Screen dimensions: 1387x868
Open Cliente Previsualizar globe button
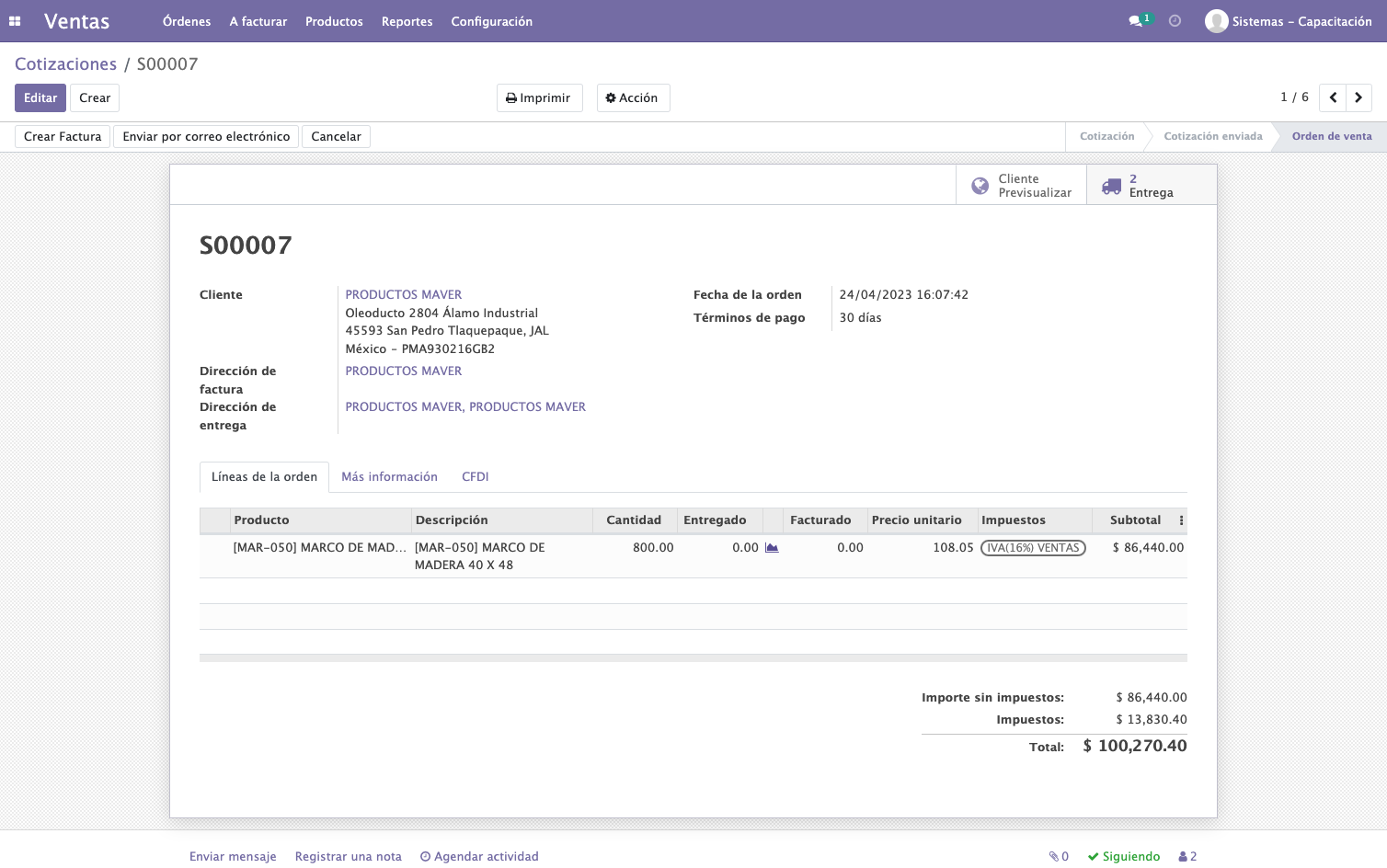pos(1021,185)
